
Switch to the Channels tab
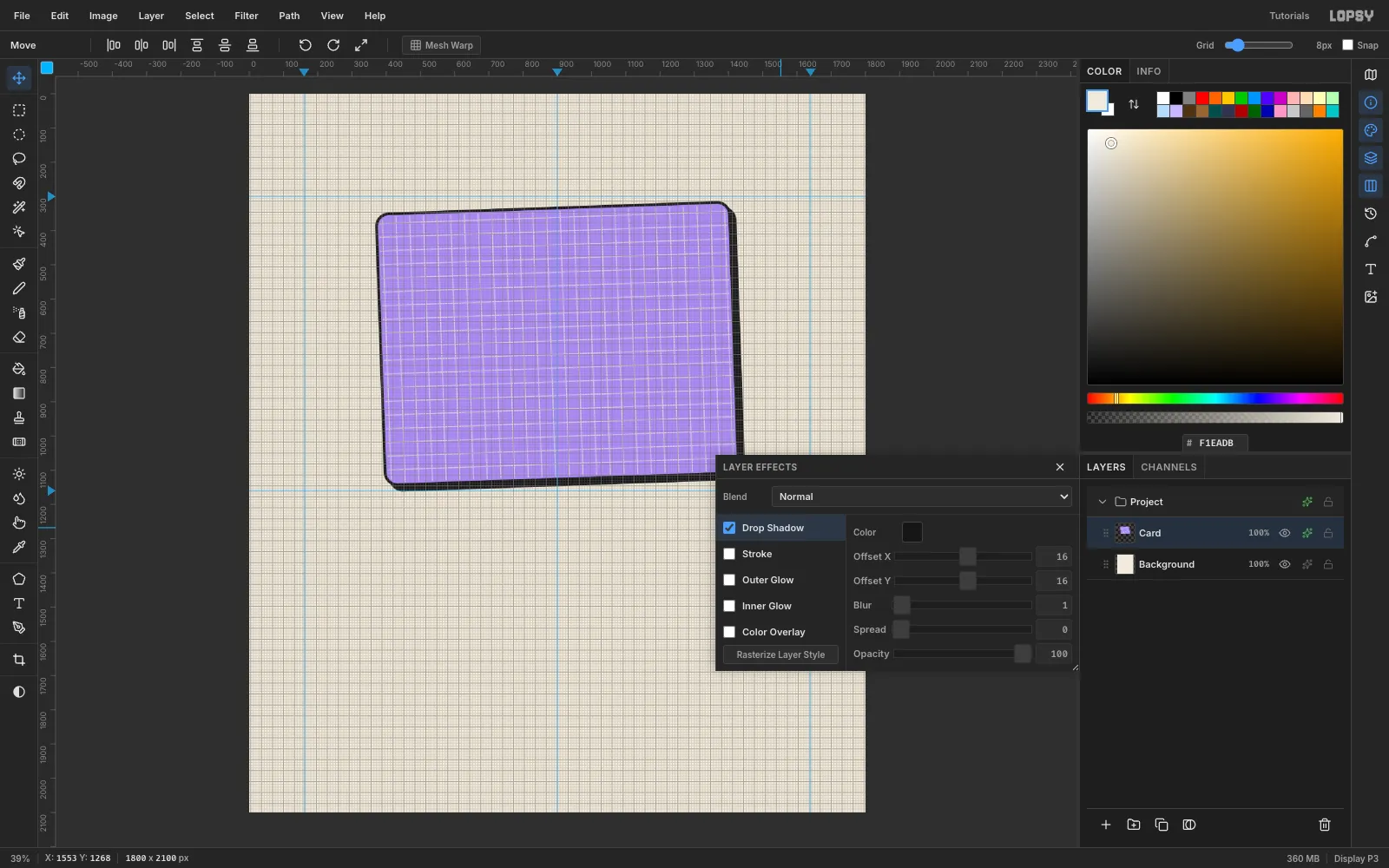point(1168,467)
